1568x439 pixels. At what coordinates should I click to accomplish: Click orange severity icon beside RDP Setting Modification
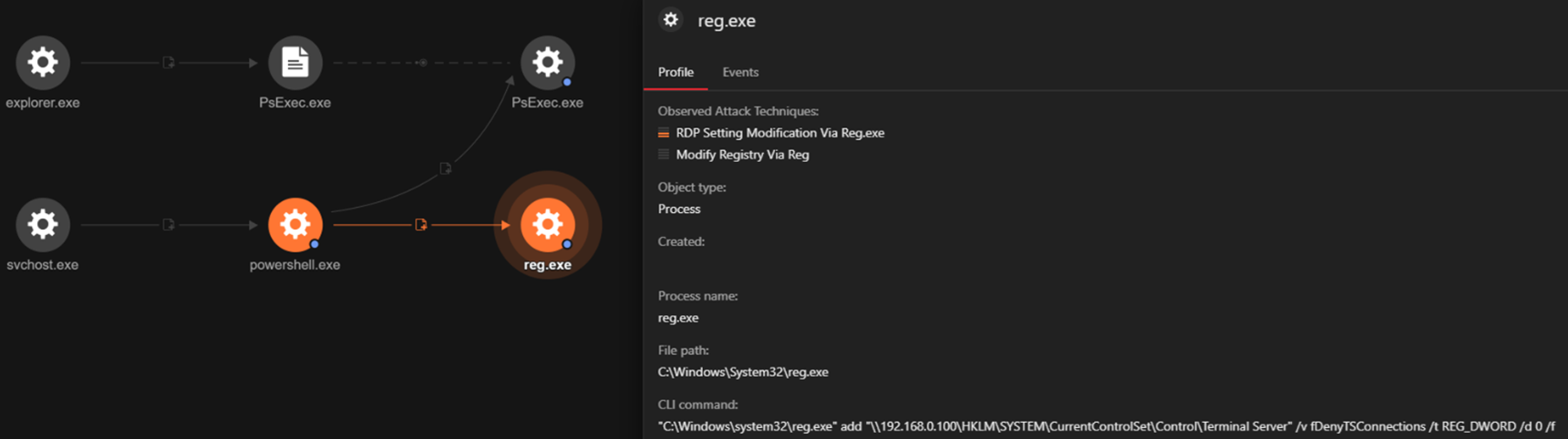click(x=664, y=133)
